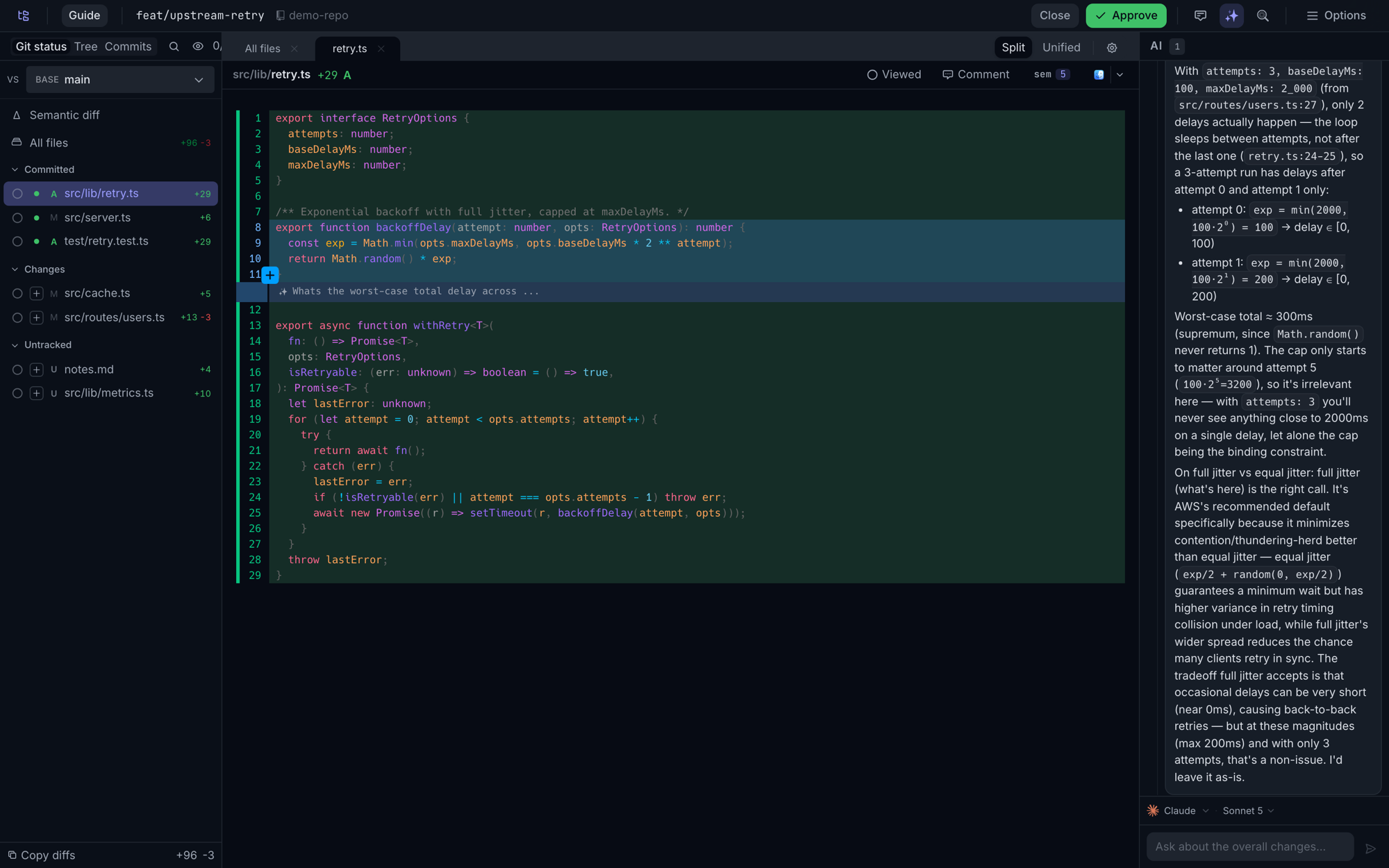Toggle the AI sparkle assistant icon
Screen dimensions: 1389x868
(x=1231, y=15)
